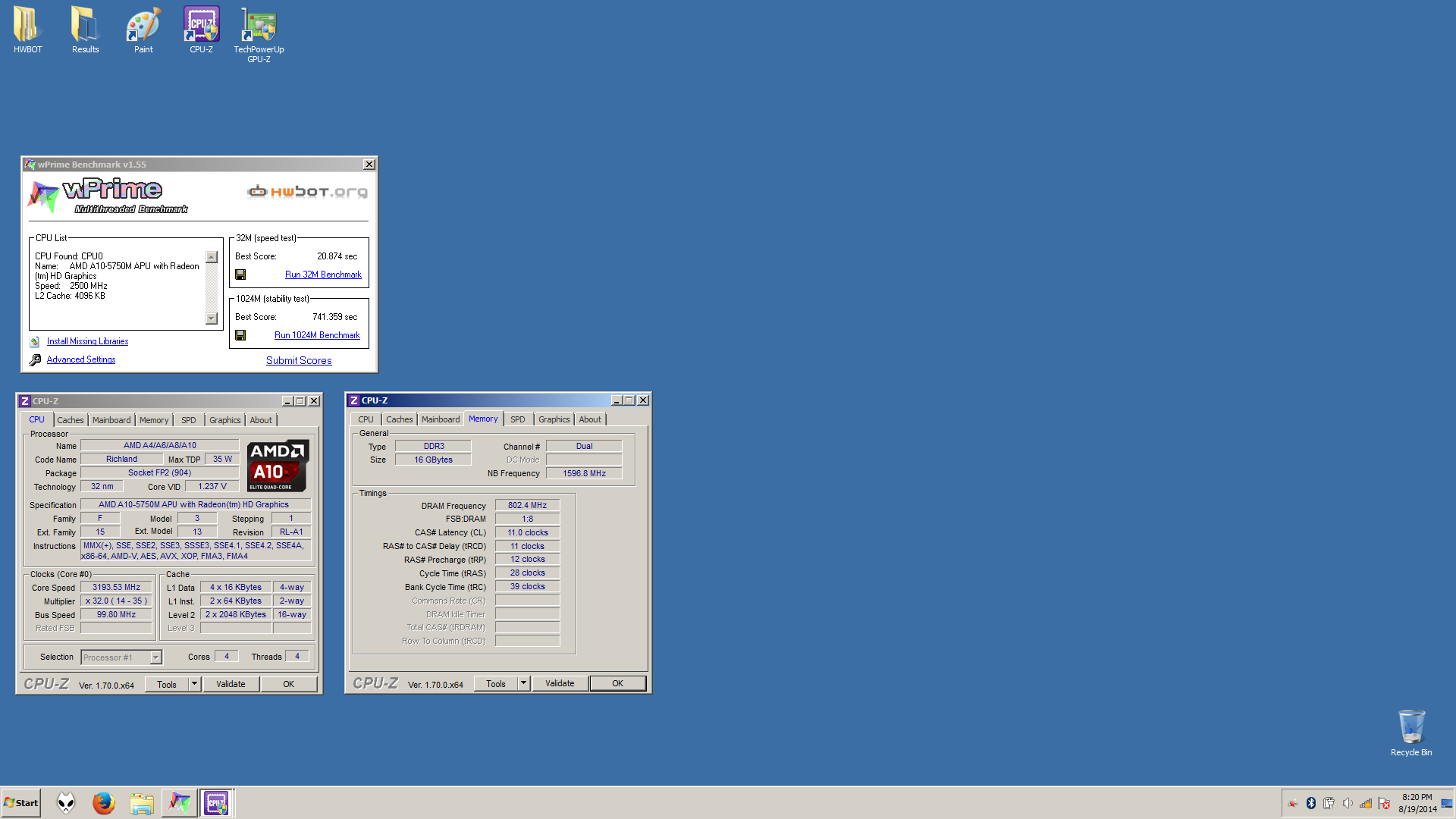Click the Bluetooth tray icon
The width and height of the screenshot is (1456, 819).
click(x=1310, y=803)
